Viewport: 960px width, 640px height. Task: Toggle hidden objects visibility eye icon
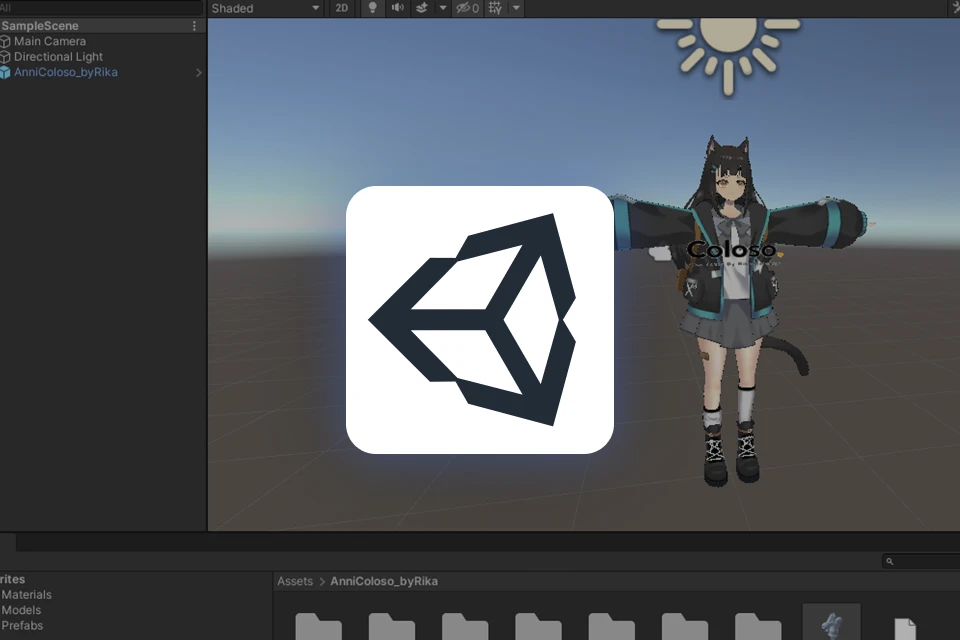coord(467,8)
